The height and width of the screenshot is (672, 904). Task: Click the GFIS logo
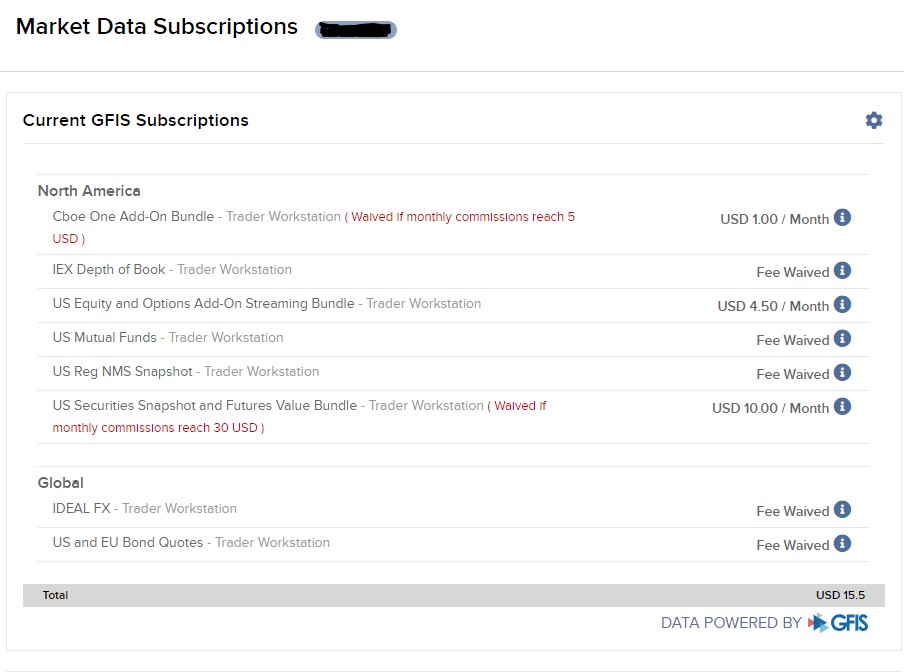pos(838,623)
